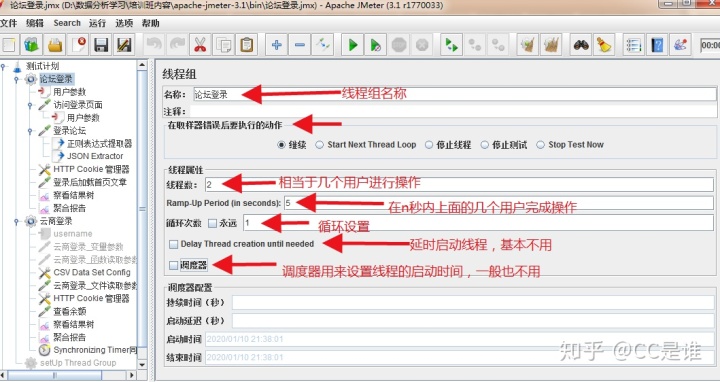Click the Synchronizing Timer clock icon

point(44,350)
